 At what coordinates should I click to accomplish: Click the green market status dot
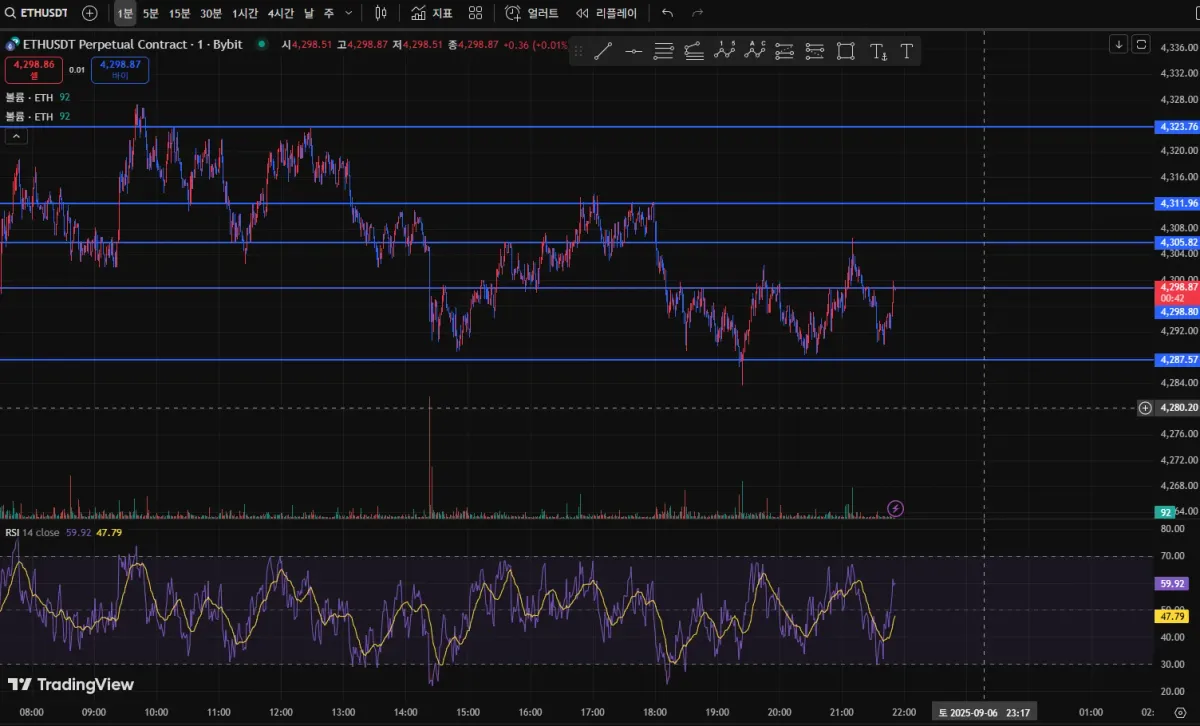[x=262, y=44]
